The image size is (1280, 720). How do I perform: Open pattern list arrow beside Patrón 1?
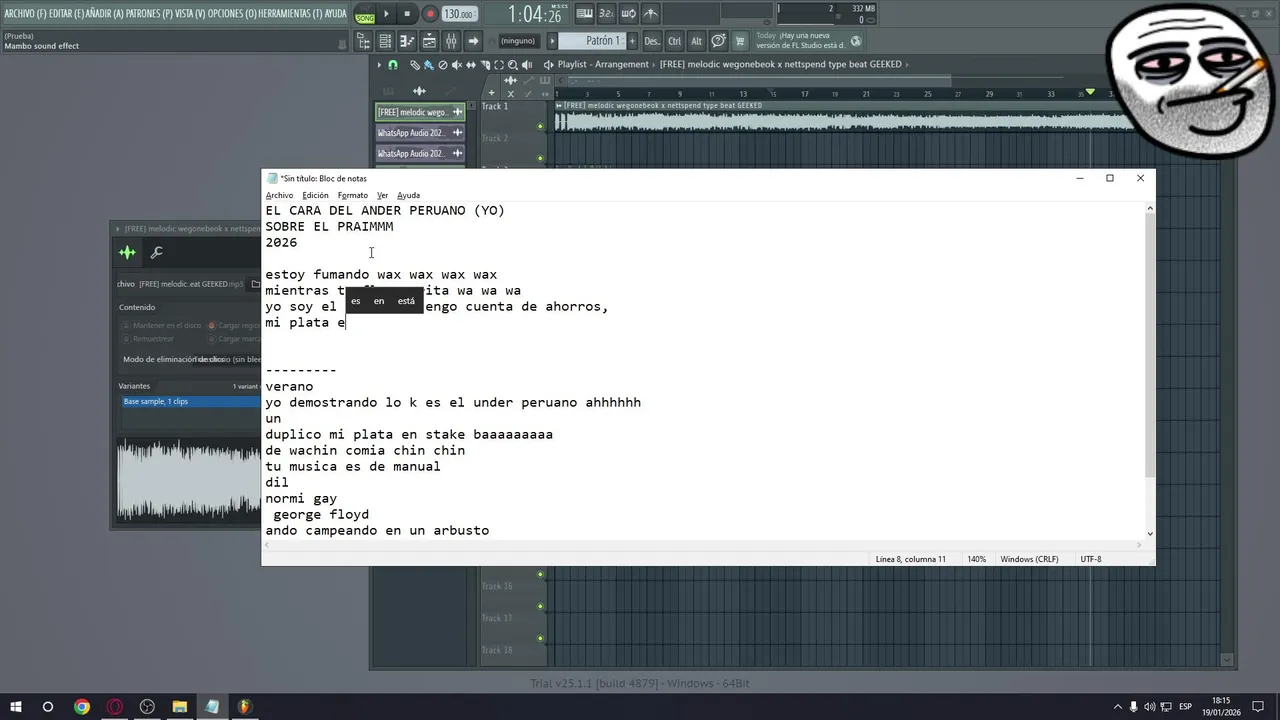coord(552,41)
